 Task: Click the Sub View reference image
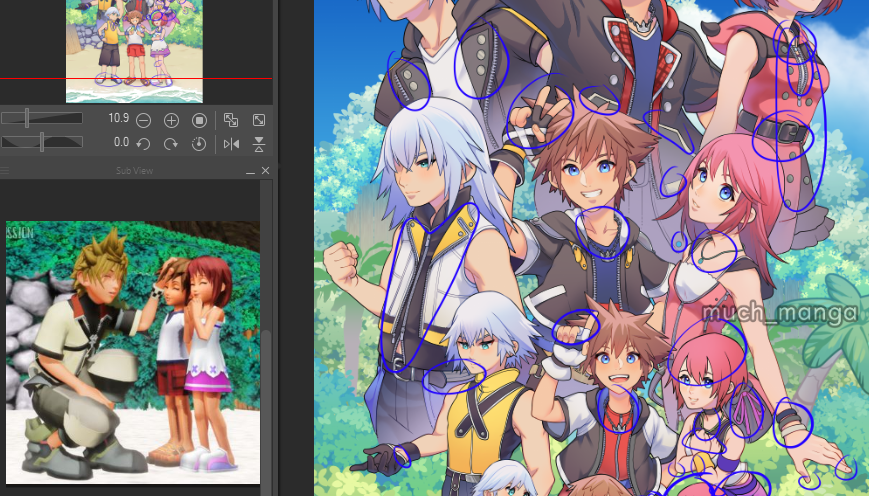tap(133, 352)
